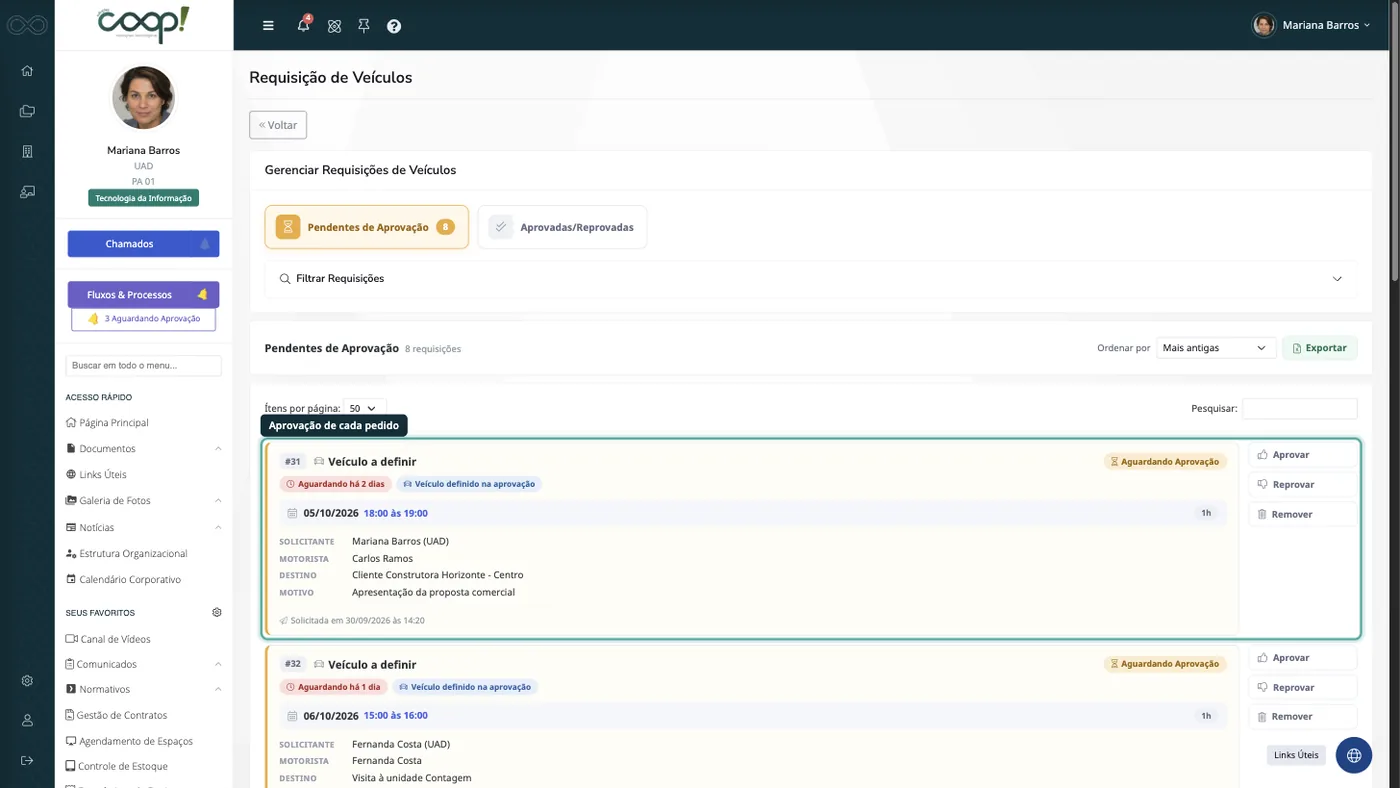Image resolution: width=1400 pixels, height=788 pixels.
Task: Open Mariana Barros user dropdown
Action: coord(1311,25)
